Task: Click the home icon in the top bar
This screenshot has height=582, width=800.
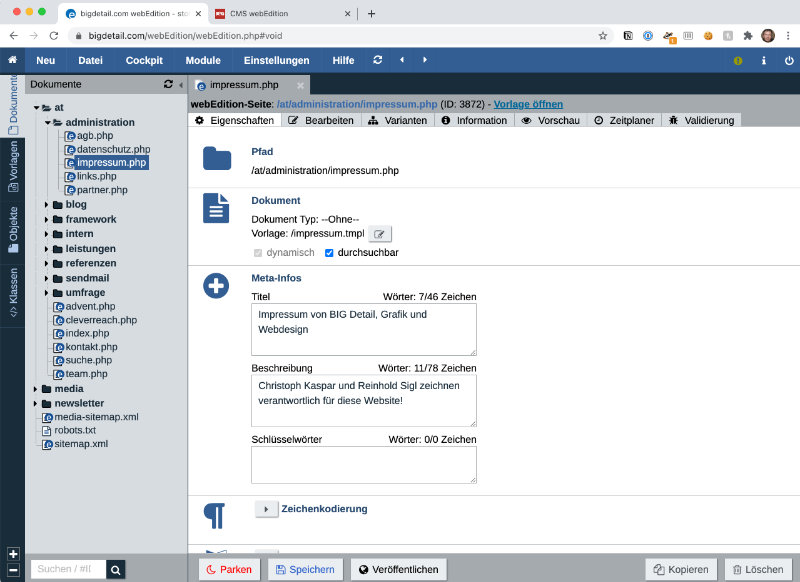Action: [x=12, y=60]
